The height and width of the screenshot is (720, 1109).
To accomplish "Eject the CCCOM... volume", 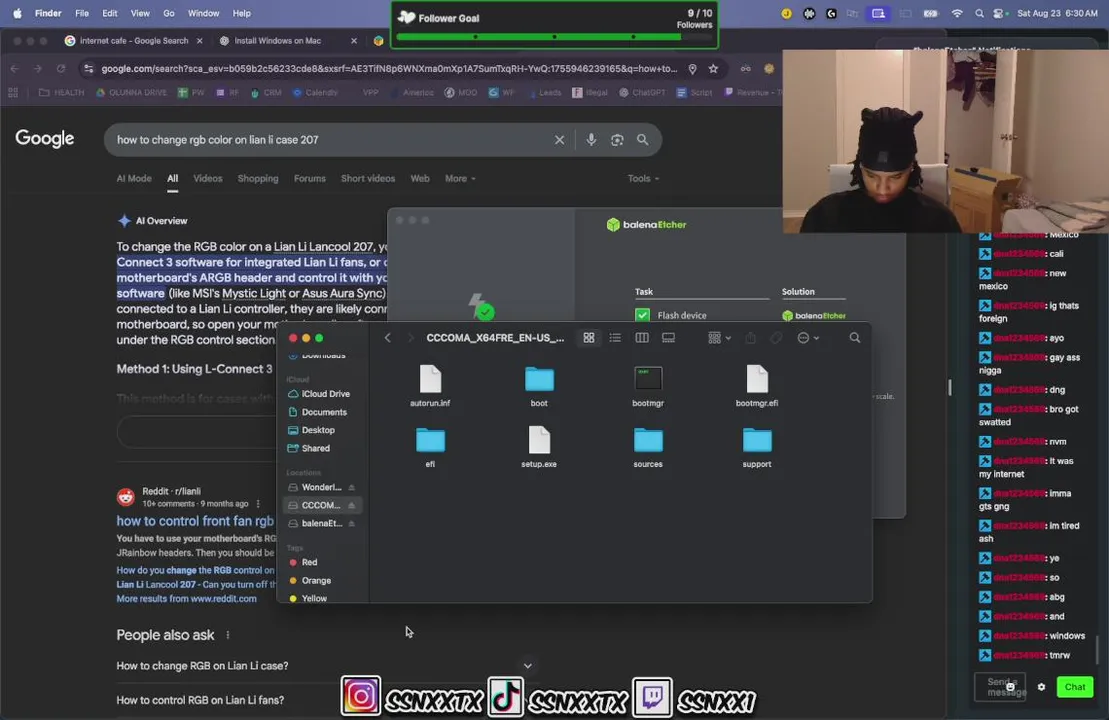I will point(352,506).
